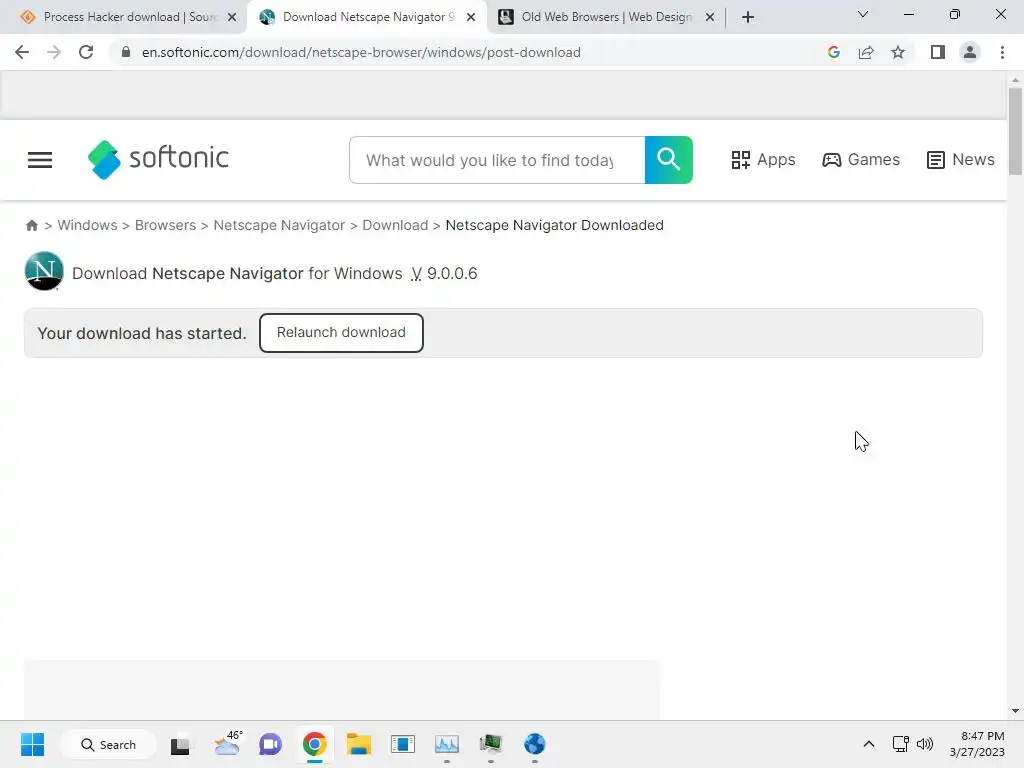The image size is (1024, 768).
Task: Switch to Process Hacker download tab
Action: (x=131, y=17)
